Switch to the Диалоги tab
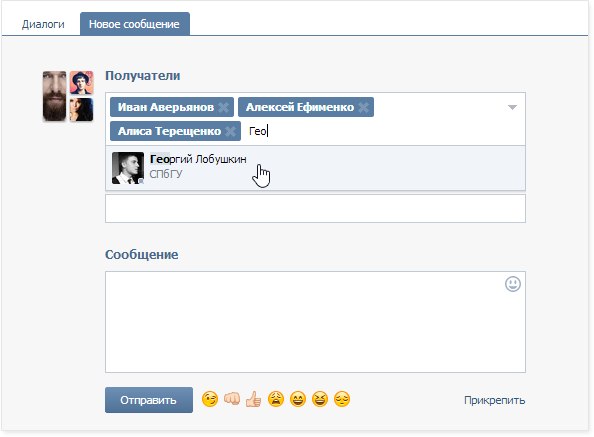Viewport: 594px width, 437px height. click(x=43, y=24)
